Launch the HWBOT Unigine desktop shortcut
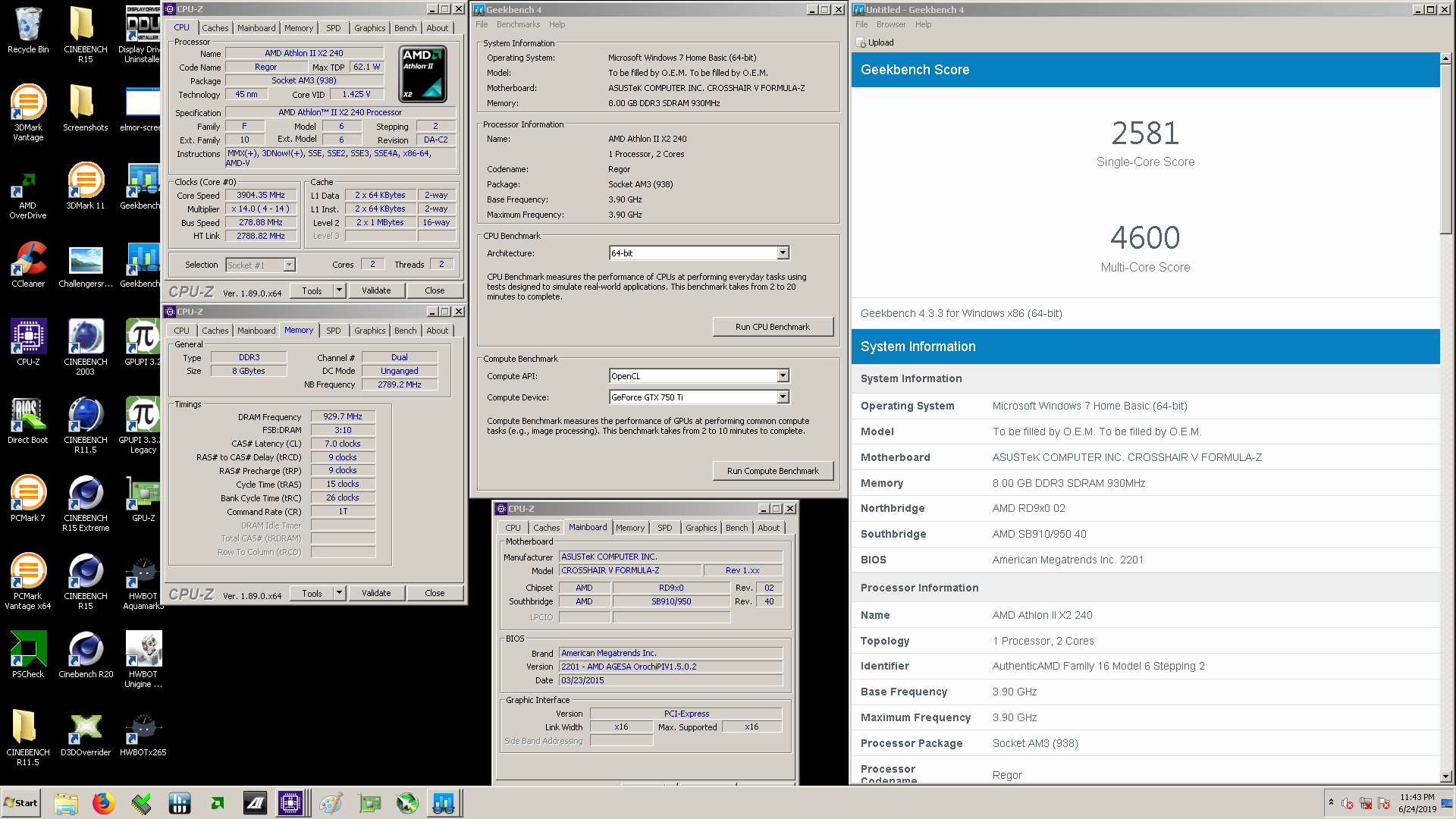The width and height of the screenshot is (1456, 819). (143, 659)
